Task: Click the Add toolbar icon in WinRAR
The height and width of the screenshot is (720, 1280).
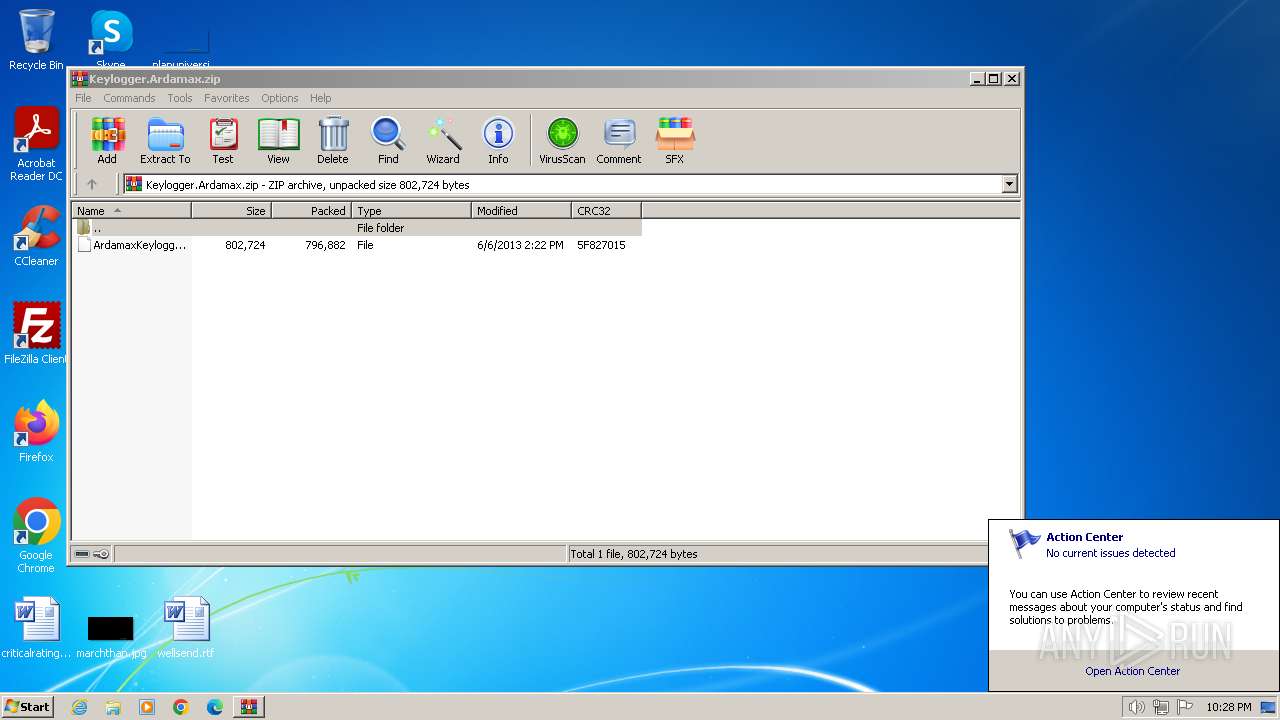Action: pyautogui.click(x=107, y=140)
